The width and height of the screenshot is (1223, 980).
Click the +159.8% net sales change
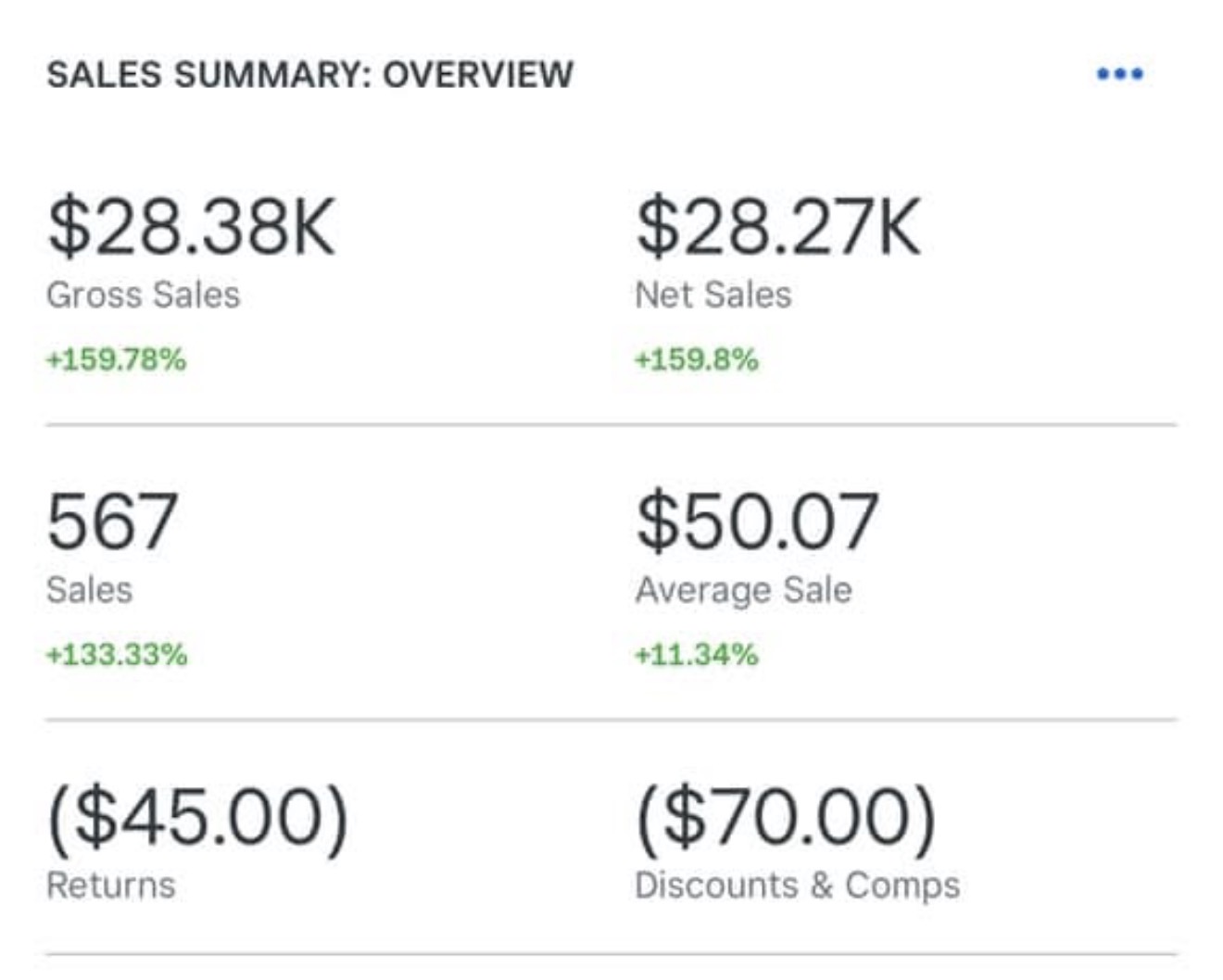tap(696, 359)
